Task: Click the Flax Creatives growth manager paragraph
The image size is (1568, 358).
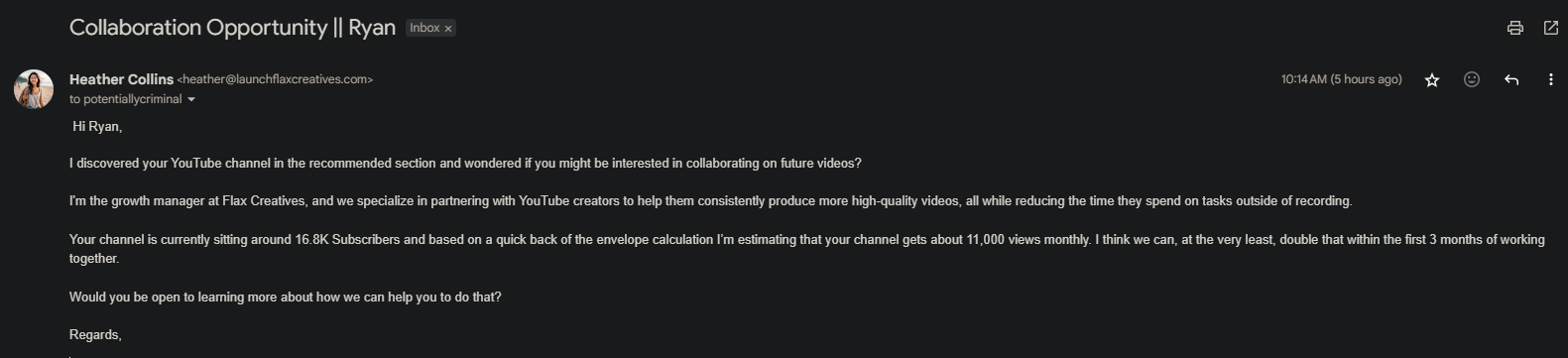Action: 710,201
